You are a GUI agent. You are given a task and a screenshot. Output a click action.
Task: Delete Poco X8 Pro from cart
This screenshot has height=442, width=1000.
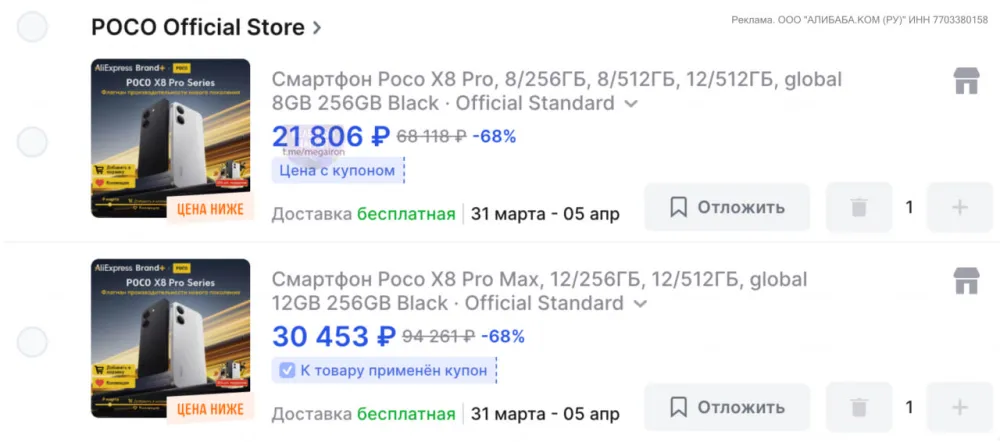858,208
